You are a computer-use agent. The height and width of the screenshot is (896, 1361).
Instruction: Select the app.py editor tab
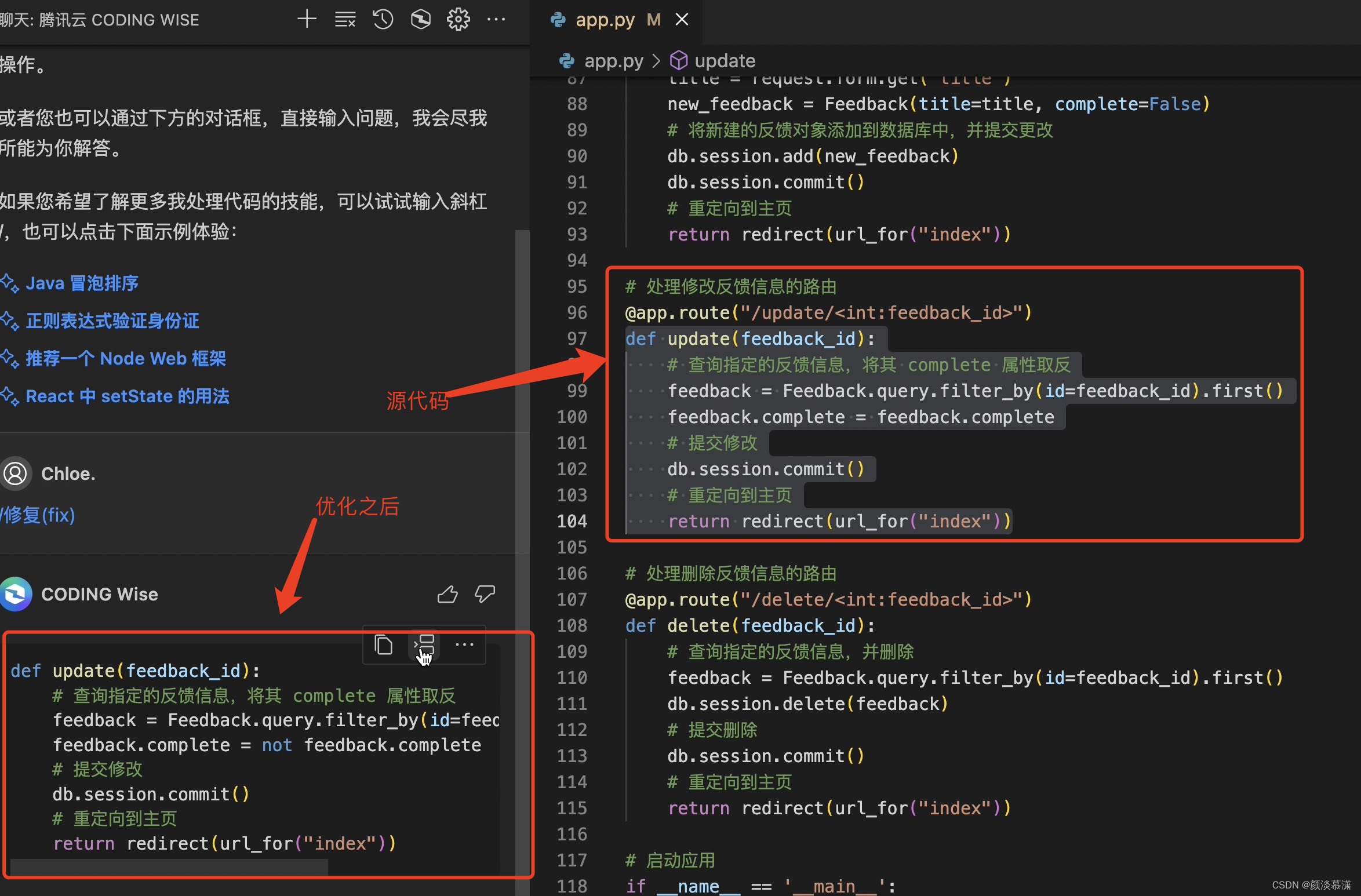pyautogui.click(x=605, y=20)
